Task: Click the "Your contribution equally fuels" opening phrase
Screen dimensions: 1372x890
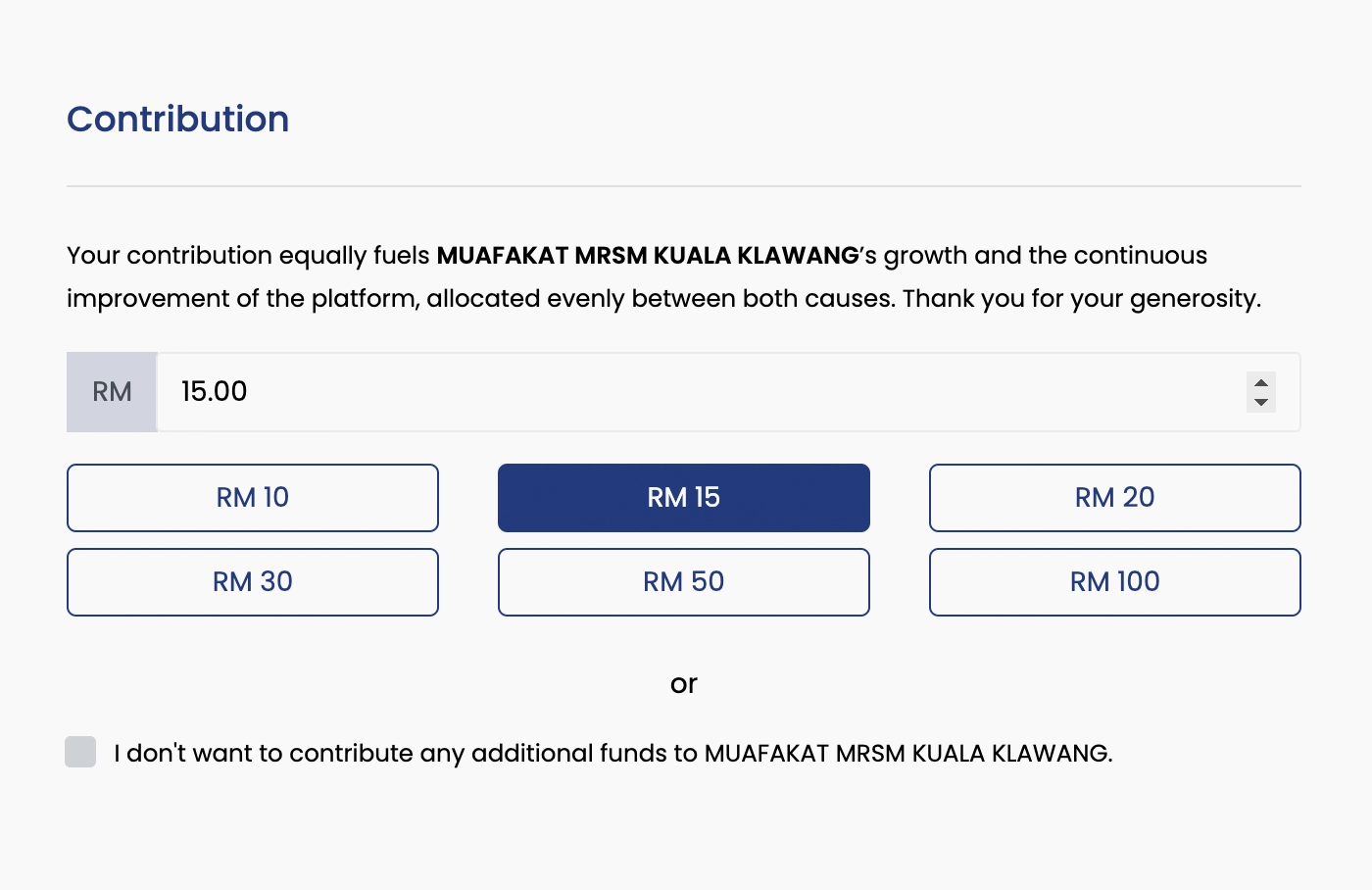Action: pyautogui.click(x=248, y=256)
